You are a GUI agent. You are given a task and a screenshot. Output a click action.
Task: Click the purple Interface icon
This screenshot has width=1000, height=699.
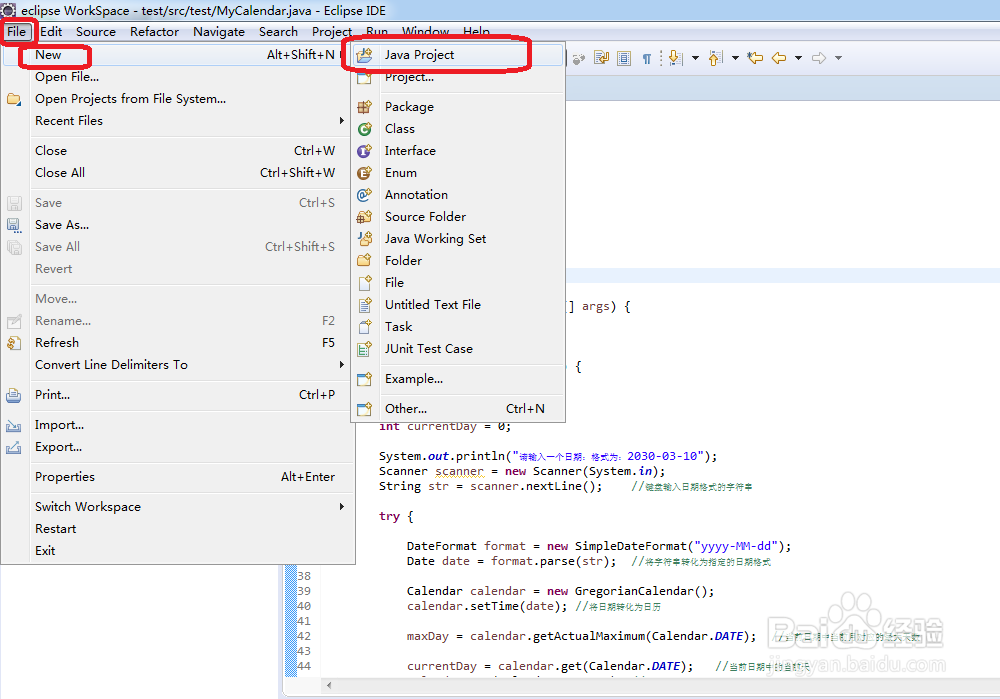tap(364, 151)
